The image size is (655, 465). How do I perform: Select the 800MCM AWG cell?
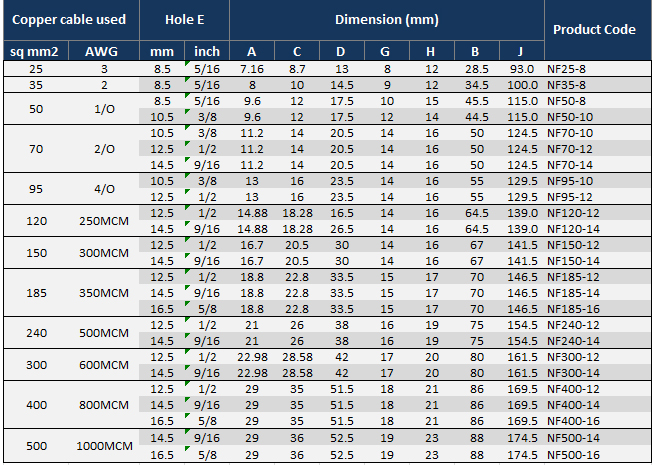[x=104, y=405]
